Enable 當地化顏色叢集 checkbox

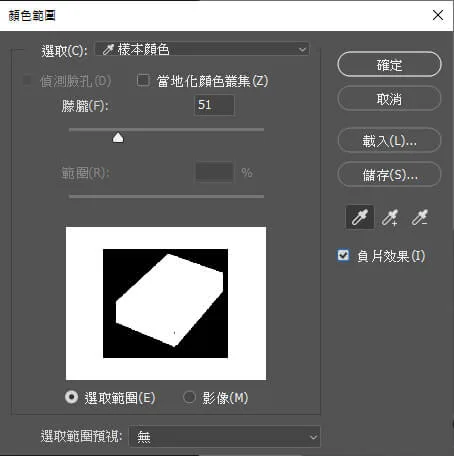(143, 80)
